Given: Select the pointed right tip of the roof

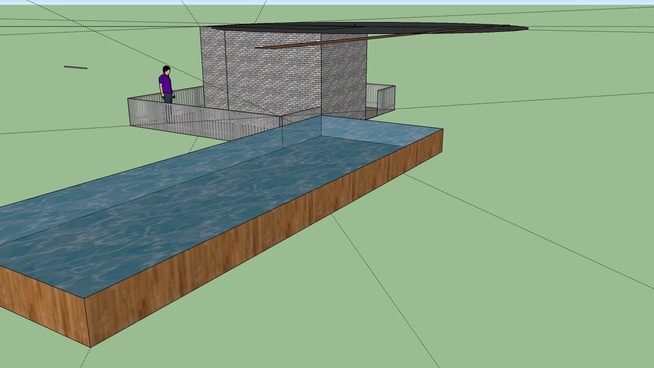Looking at the screenshot, I should [x=523, y=28].
